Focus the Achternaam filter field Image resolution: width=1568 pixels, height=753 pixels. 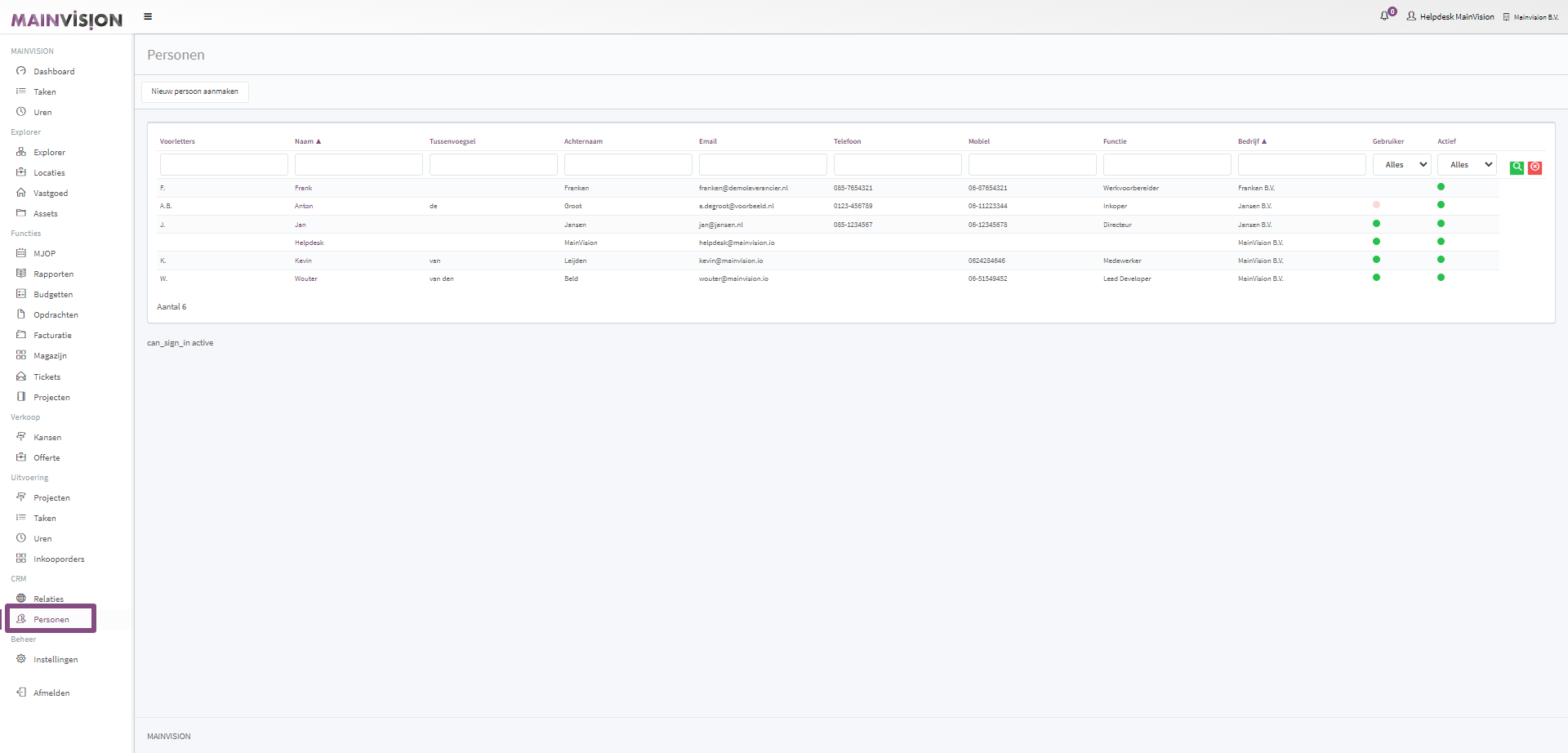628,165
